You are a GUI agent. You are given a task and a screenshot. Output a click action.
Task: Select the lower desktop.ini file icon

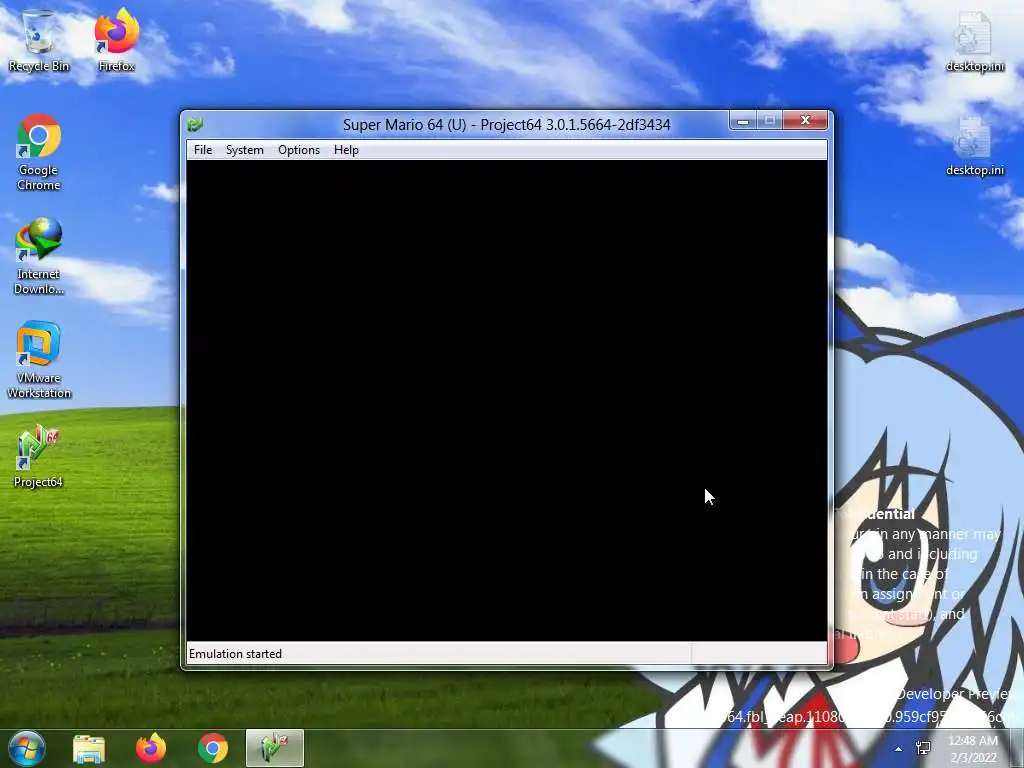[974, 146]
